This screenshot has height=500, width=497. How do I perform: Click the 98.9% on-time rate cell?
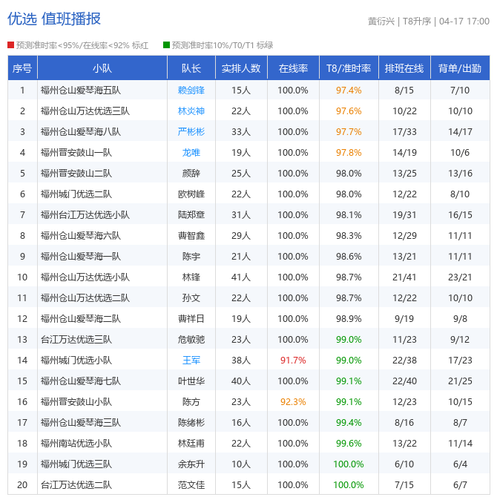pos(349,319)
